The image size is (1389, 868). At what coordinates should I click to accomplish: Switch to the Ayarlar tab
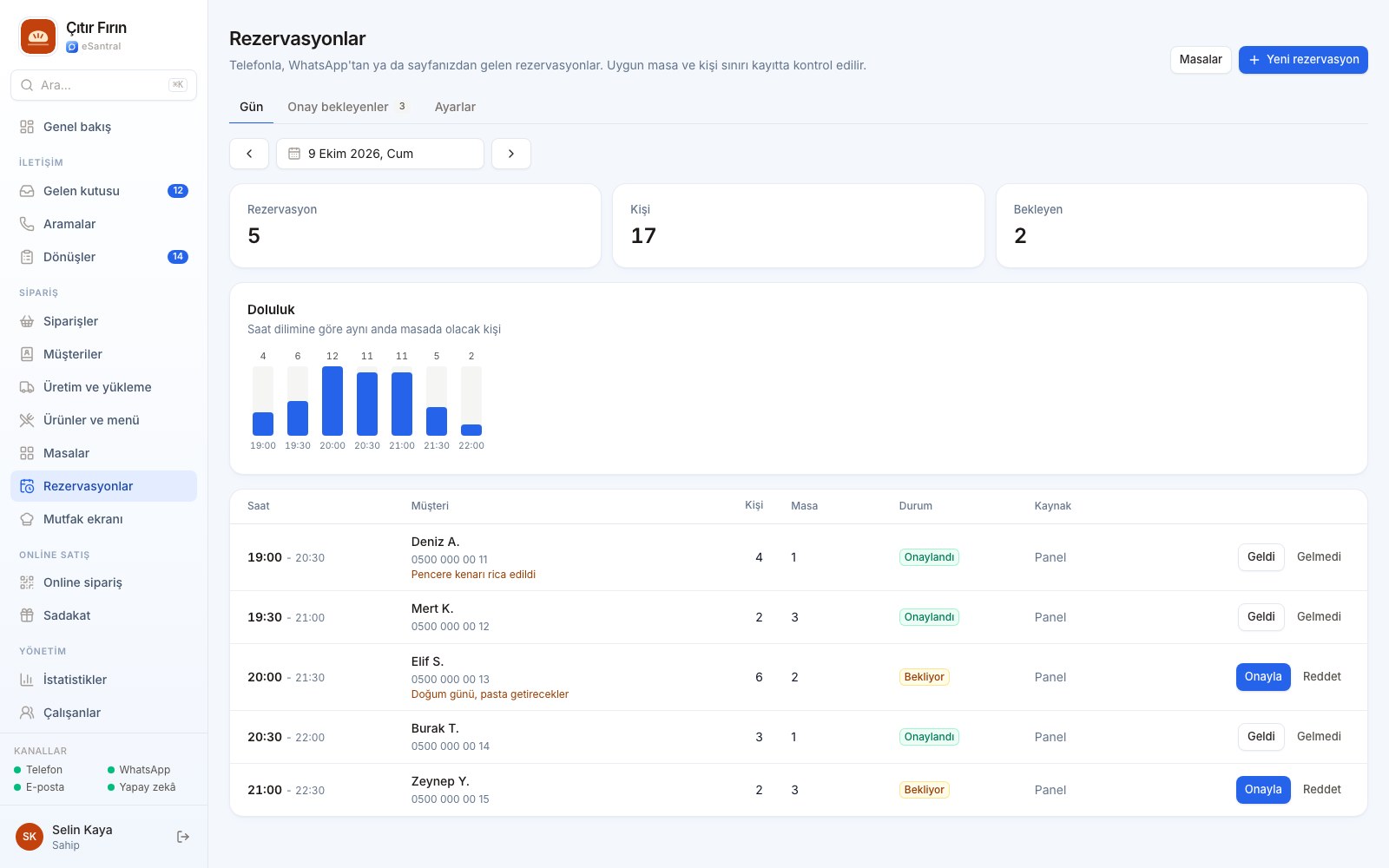tap(455, 107)
